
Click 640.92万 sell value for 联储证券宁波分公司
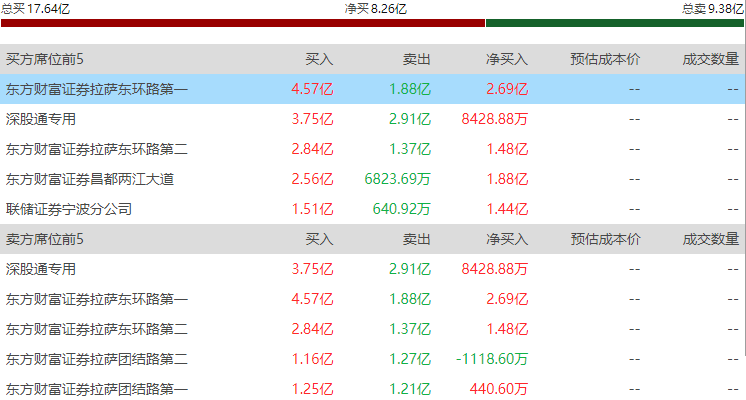coord(402,209)
